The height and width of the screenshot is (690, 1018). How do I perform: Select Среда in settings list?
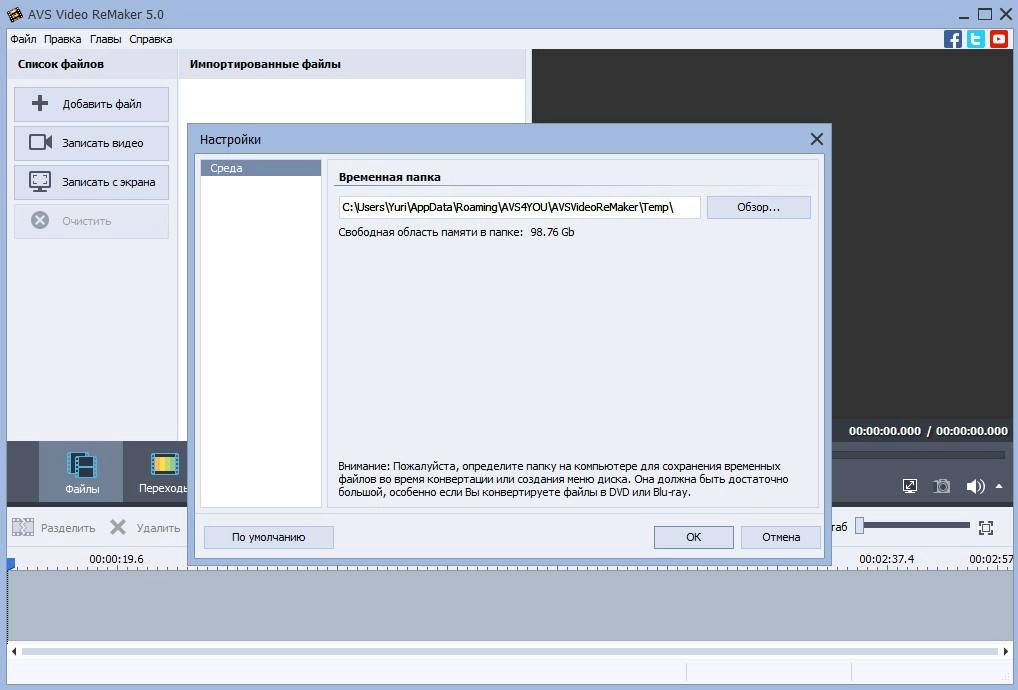[x=261, y=168]
